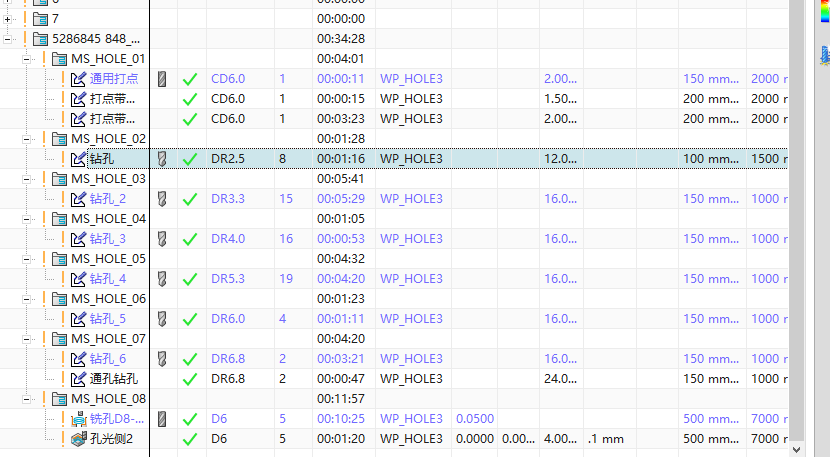The width and height of the screenshot is (830, 457).
Task: Click the 0.0500 stock value
Action: (x=475, y=419)
